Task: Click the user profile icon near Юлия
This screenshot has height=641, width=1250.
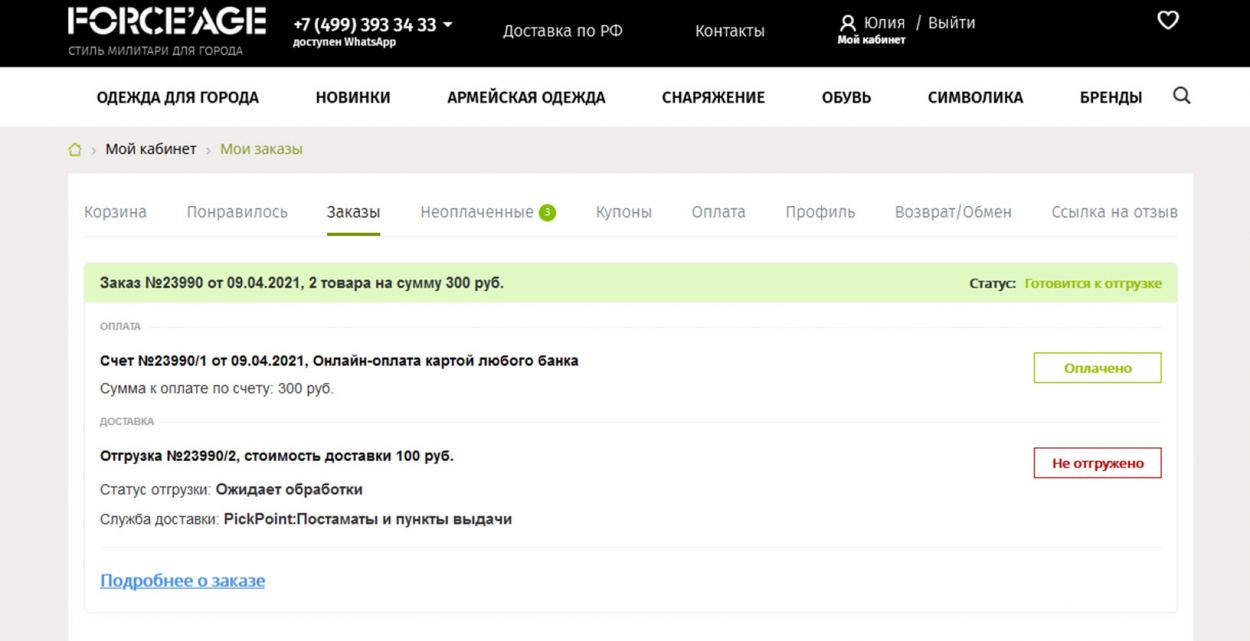Action: (849, 23)
